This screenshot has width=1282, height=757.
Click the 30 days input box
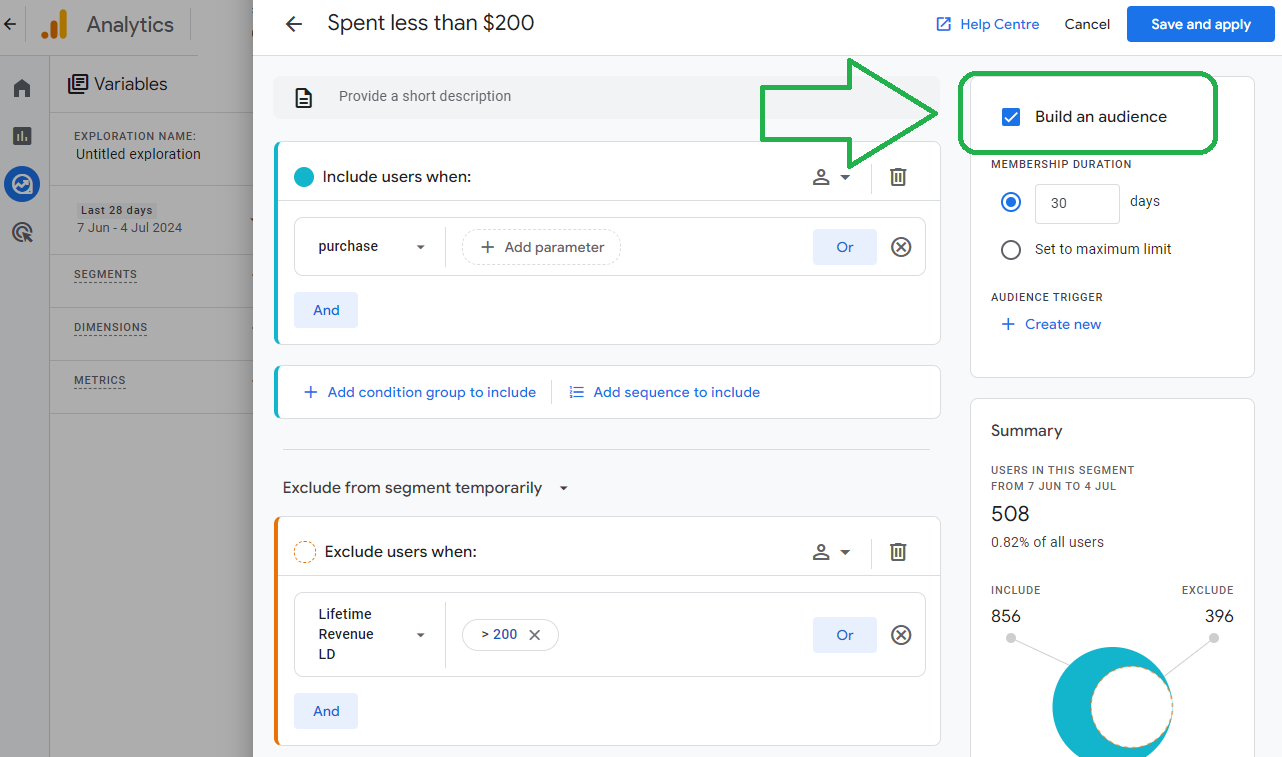1077,203
